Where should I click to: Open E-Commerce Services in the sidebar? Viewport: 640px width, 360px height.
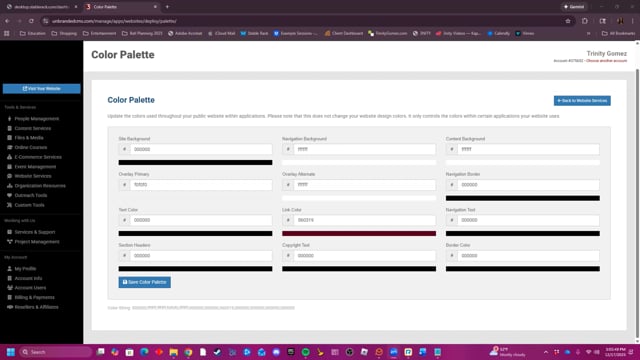coord(38,157)
